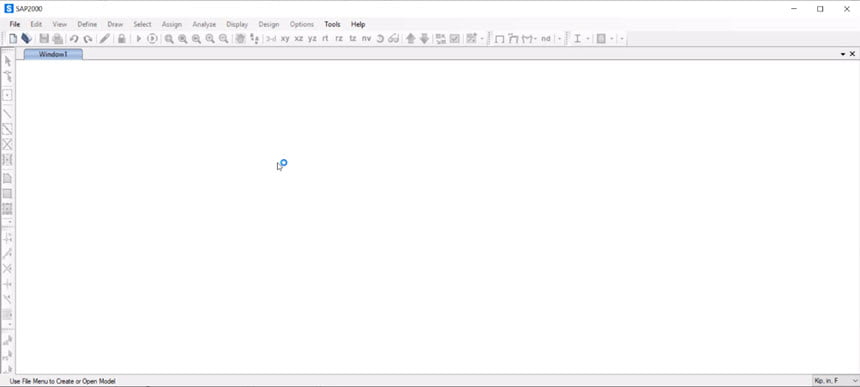Screen dimensions: 860x387
Task: Click the Perspective Toggle glasses icon
Action: (x=393, y=39)
